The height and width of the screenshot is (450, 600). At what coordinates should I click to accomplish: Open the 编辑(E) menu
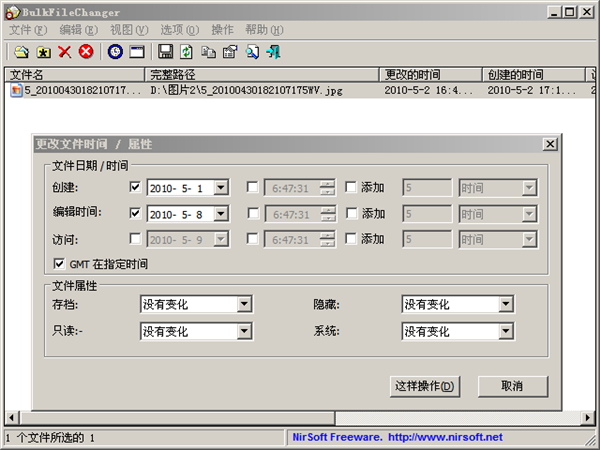click(78, 30)
